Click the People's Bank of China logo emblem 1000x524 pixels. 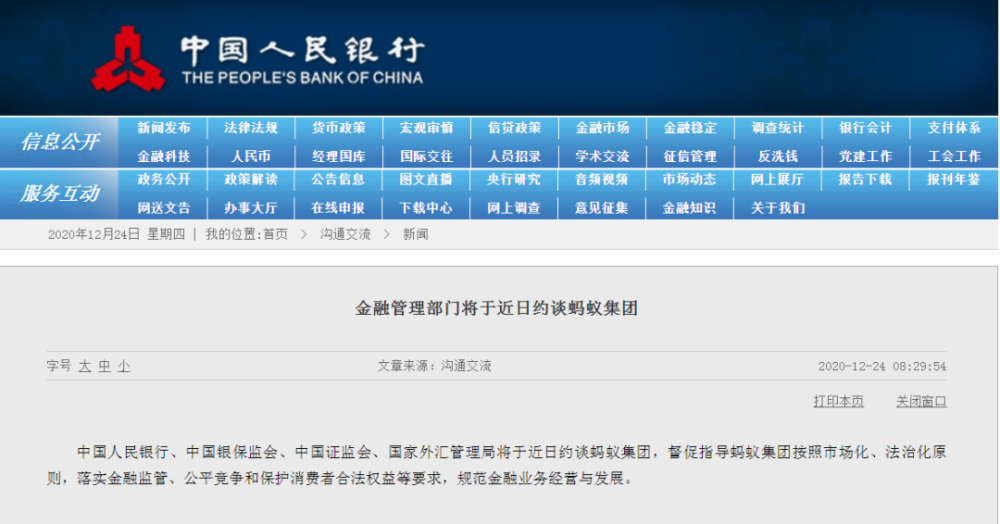click(128, 60)
